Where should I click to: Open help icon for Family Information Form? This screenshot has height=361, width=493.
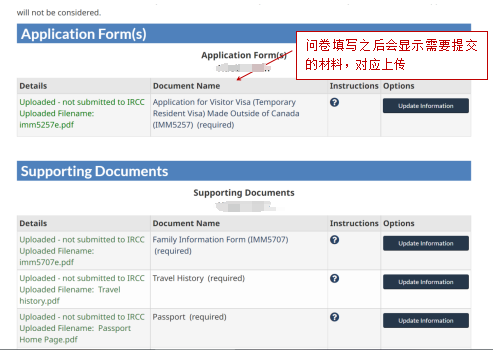coord(334,240)
